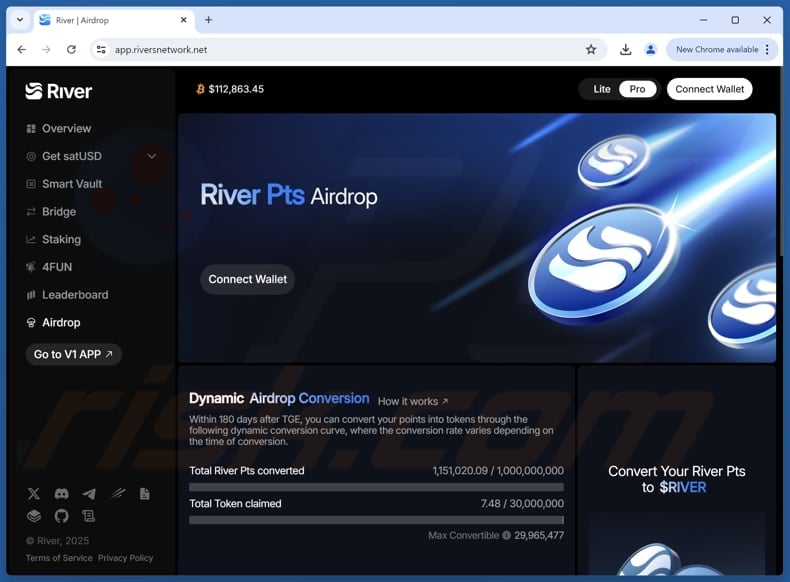Open 4FUN in the sidebar

[49, 267]
